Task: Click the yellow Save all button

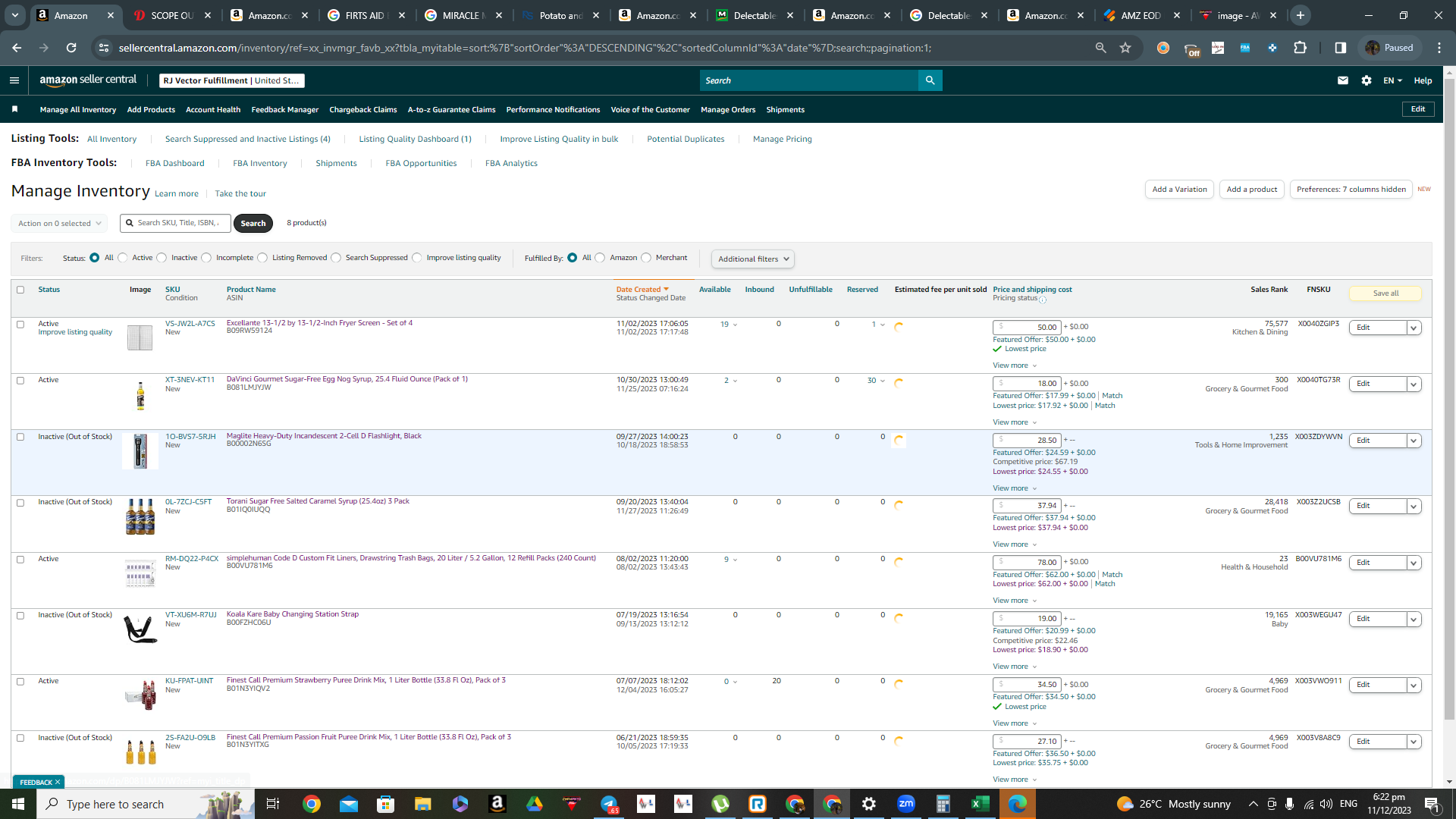Action: coord(1385,293)
